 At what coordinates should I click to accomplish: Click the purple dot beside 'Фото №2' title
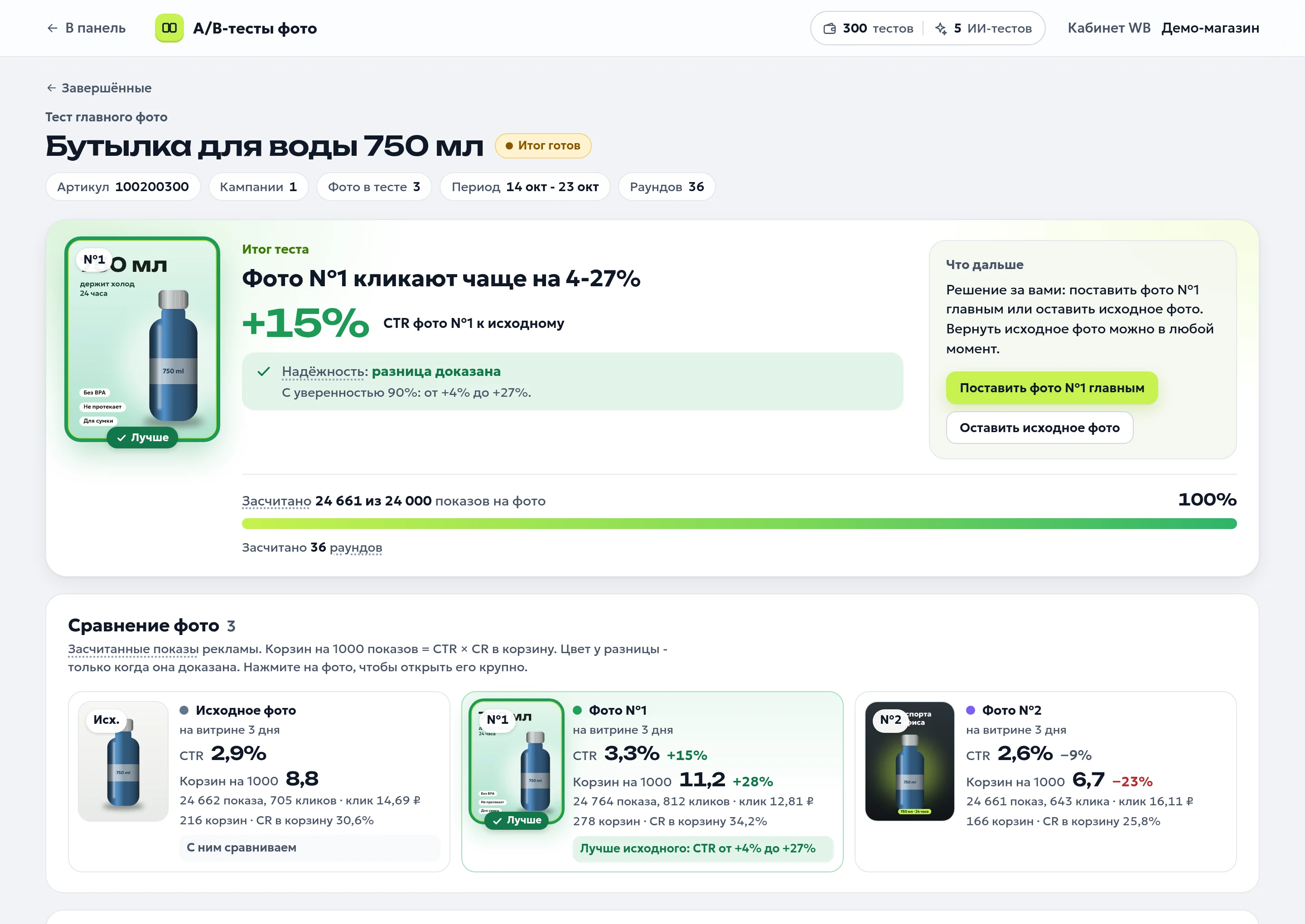(971, 710)
